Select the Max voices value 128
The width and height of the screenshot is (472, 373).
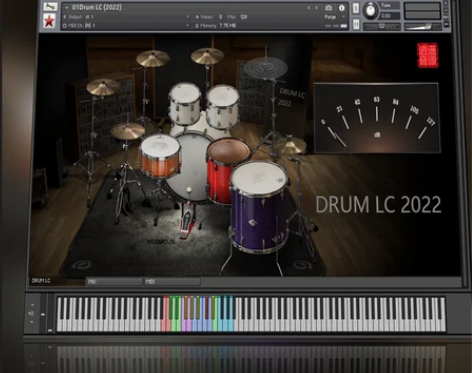click(x=244, y=17)
